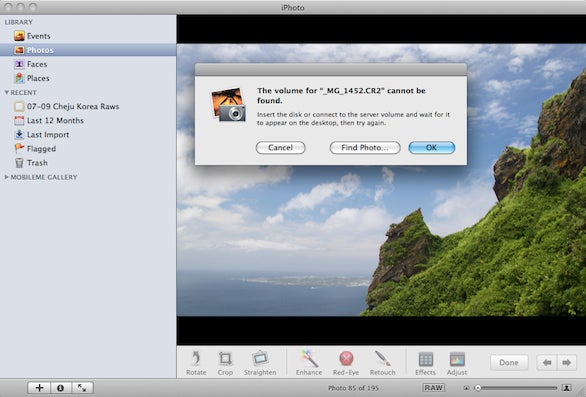The width and height of the screenshot is (586, 397).
Task: Click the Find Photo... button
Action: click(x=365, y=148)
